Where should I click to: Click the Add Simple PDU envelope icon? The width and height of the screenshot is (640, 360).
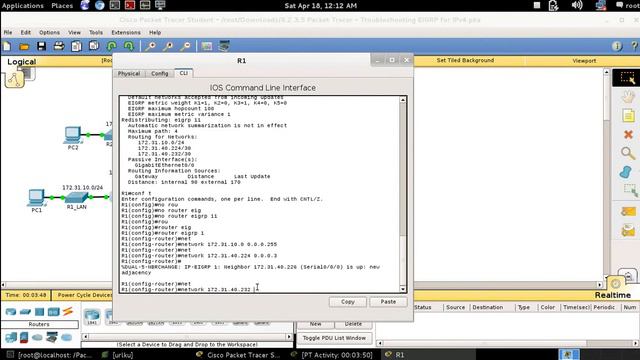[628, 211]
